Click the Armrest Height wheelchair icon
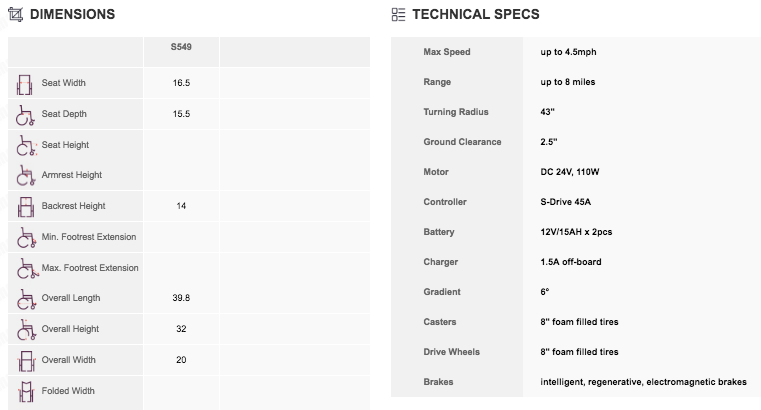761x410 pixels. pyautogui.click(x=26, y=176)
